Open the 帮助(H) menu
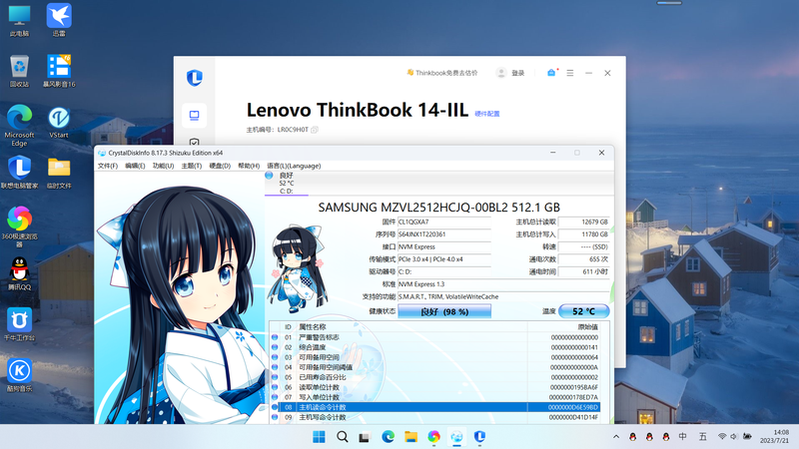Viewport: 799px width, 449px height. (x=249, y=166)
